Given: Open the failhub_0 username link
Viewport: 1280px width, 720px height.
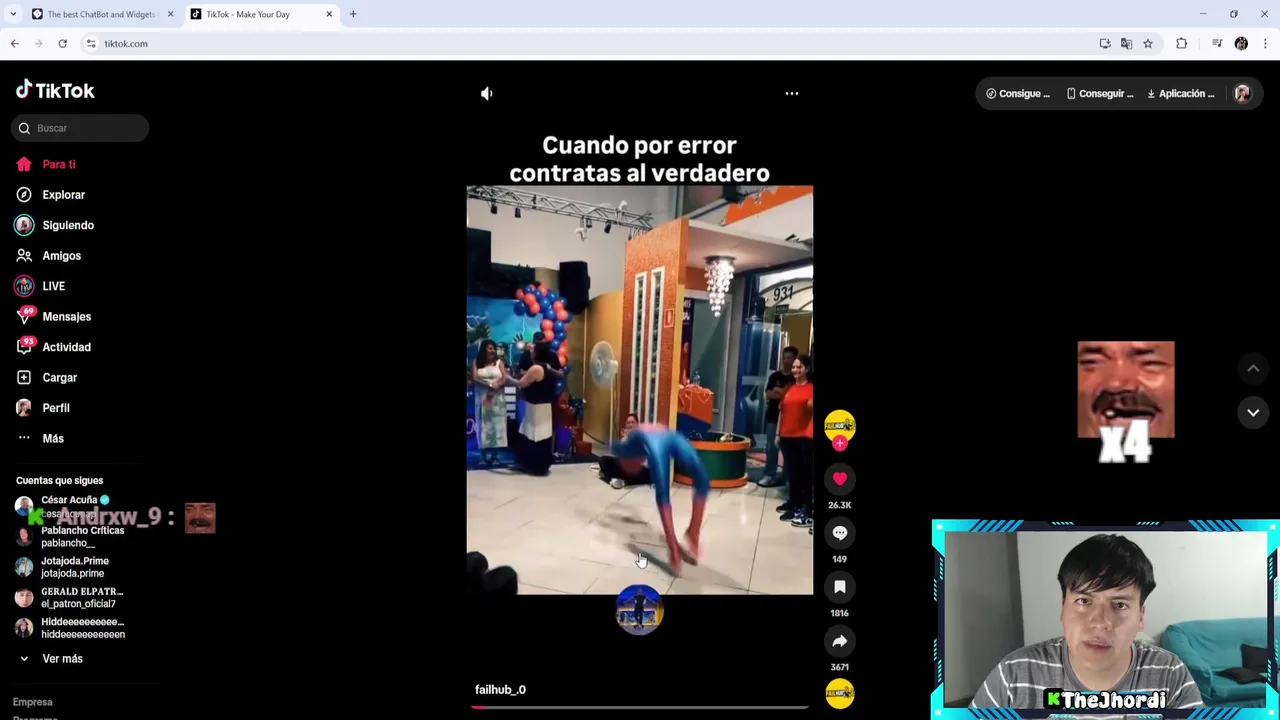Looking at the screenshot, I should coord(500,689).
